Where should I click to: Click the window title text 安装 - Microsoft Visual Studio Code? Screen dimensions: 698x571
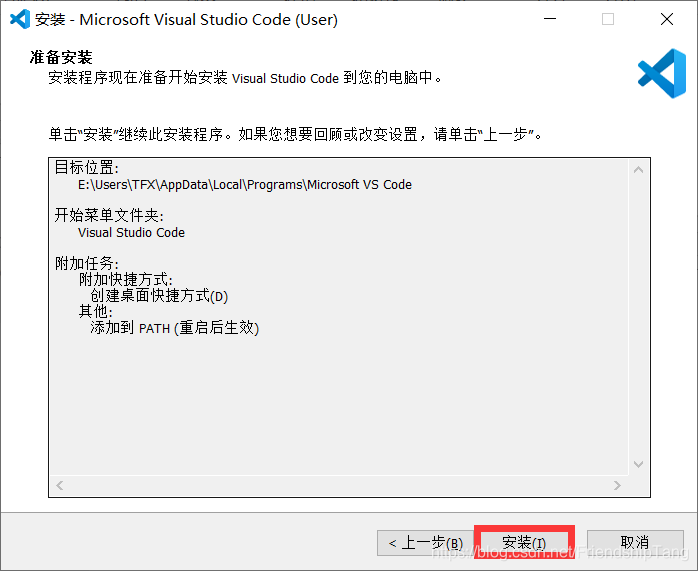[x=187, y=19]
